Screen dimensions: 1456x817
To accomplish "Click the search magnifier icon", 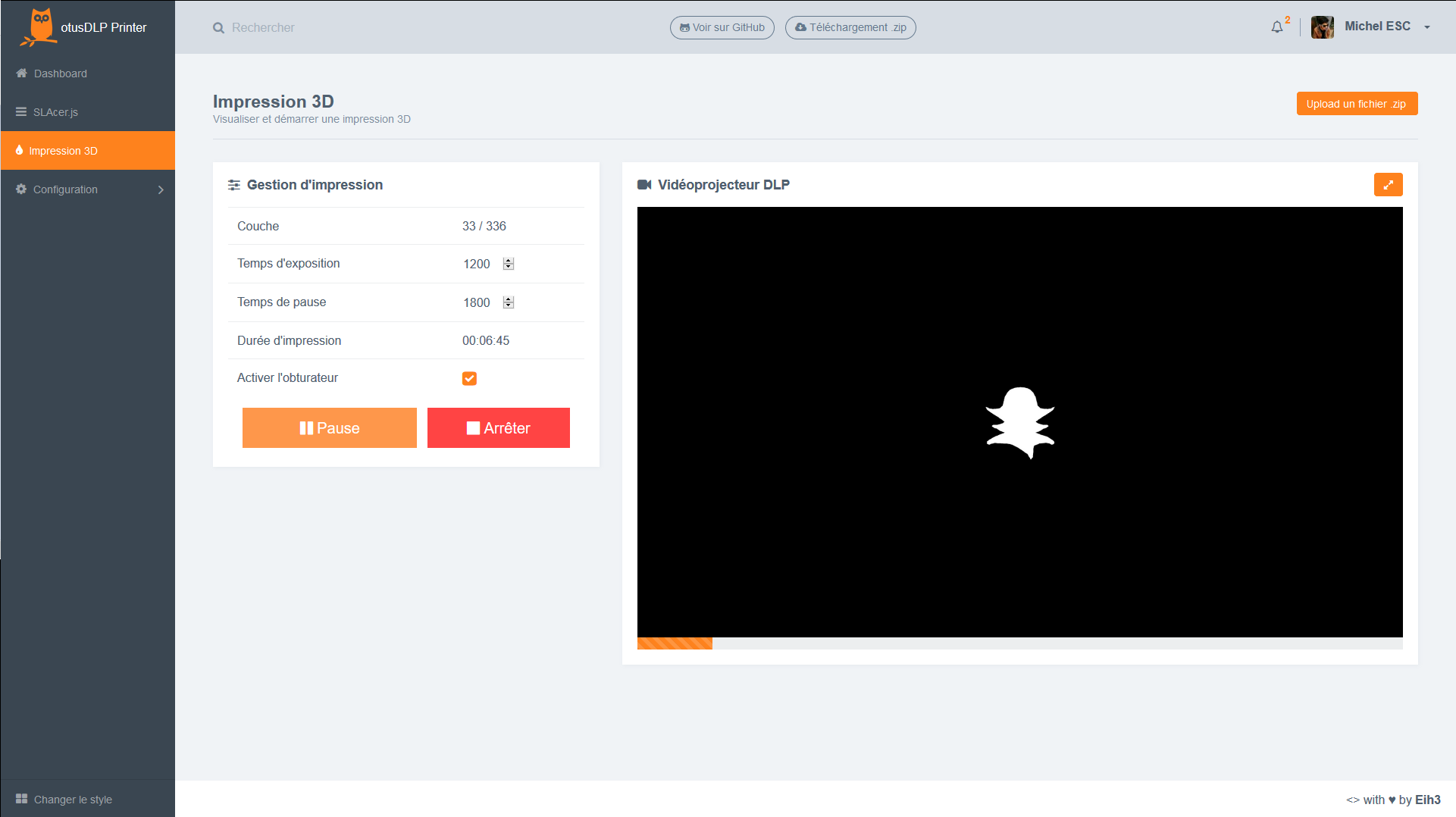I will tap(218, 28).
